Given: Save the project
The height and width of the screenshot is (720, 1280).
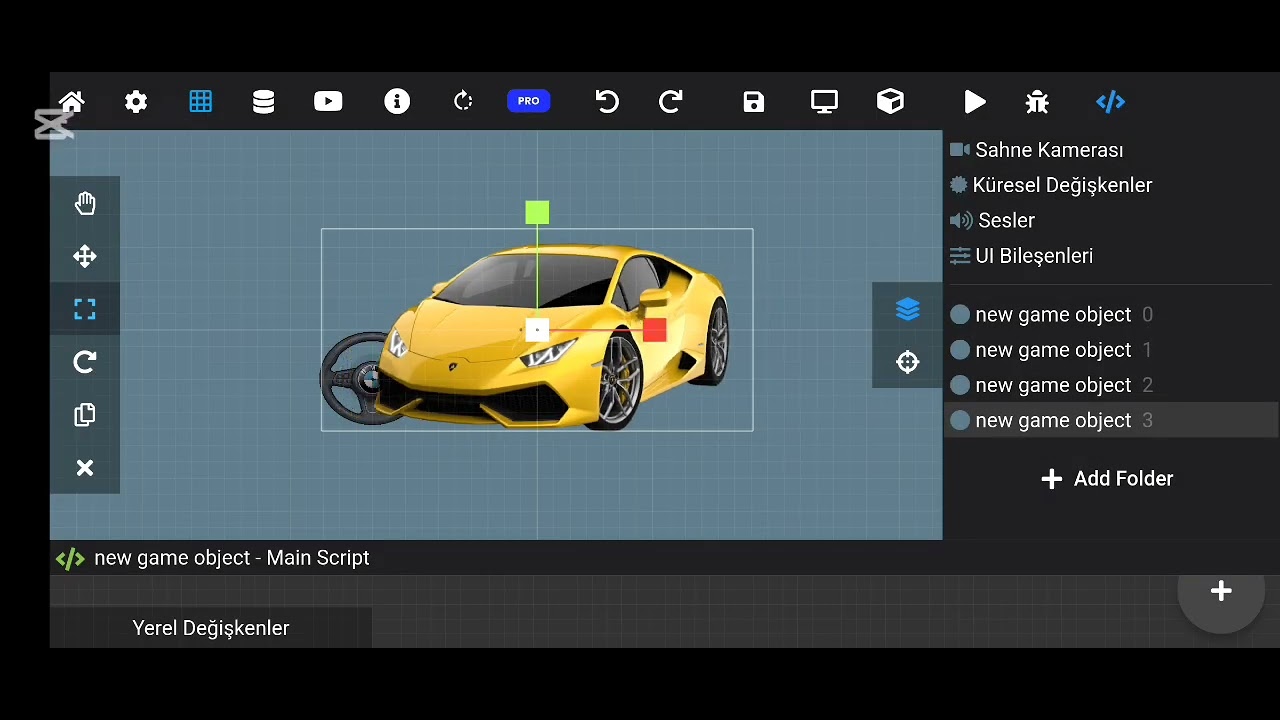Looking at the screenshot, I should pyautogui.click(x=754, y=101).
